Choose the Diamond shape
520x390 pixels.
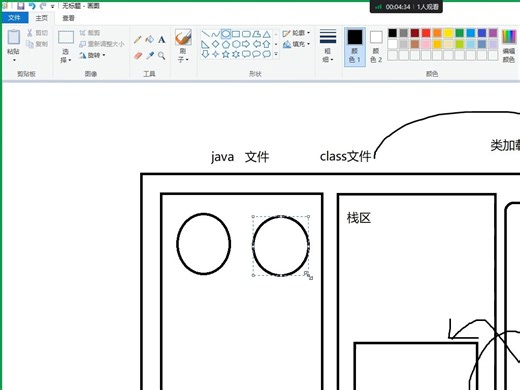[x=216, y=44]
